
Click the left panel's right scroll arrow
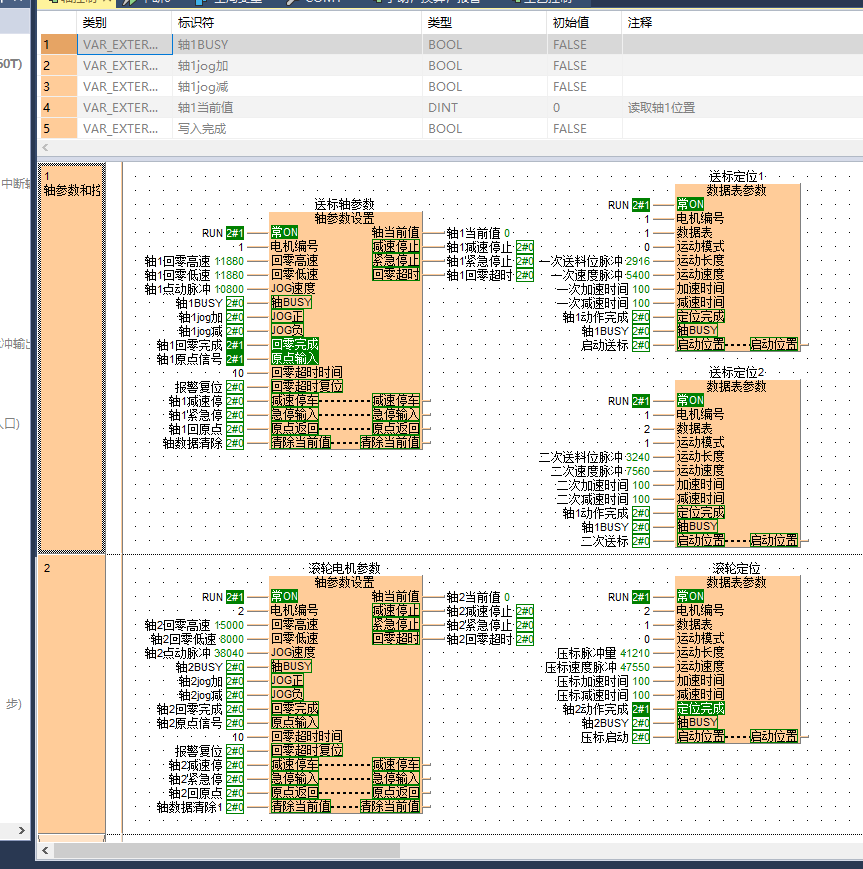tap(22, 831)
